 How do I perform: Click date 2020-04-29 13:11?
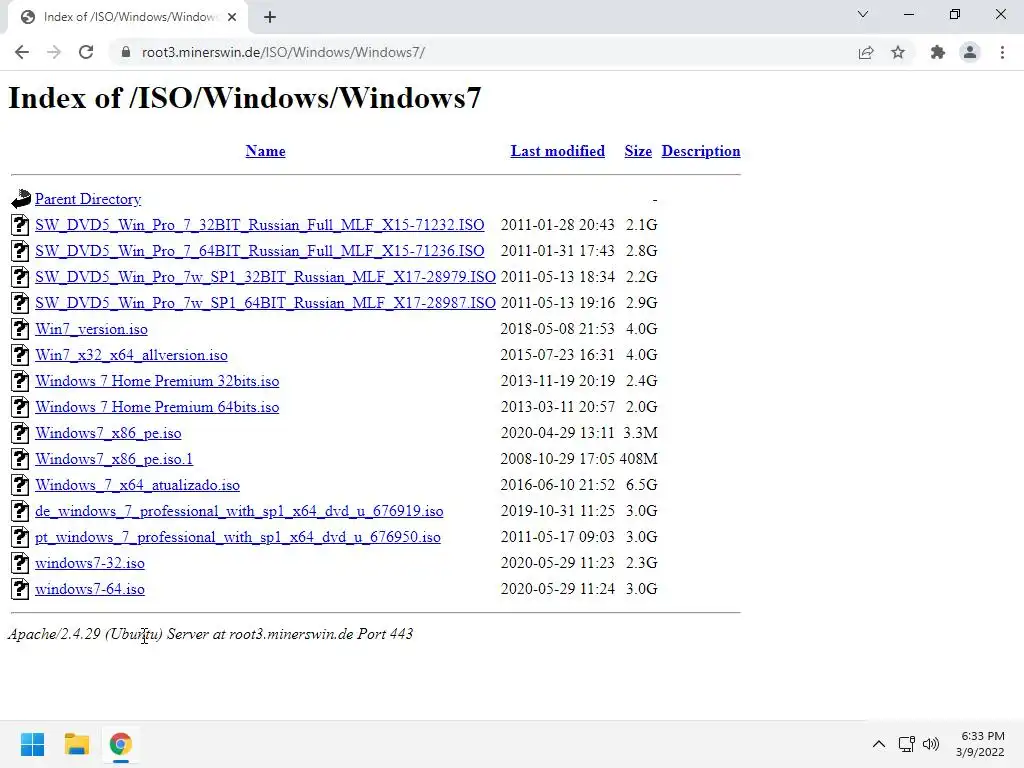pyautogui.click(x=557, y=433)
